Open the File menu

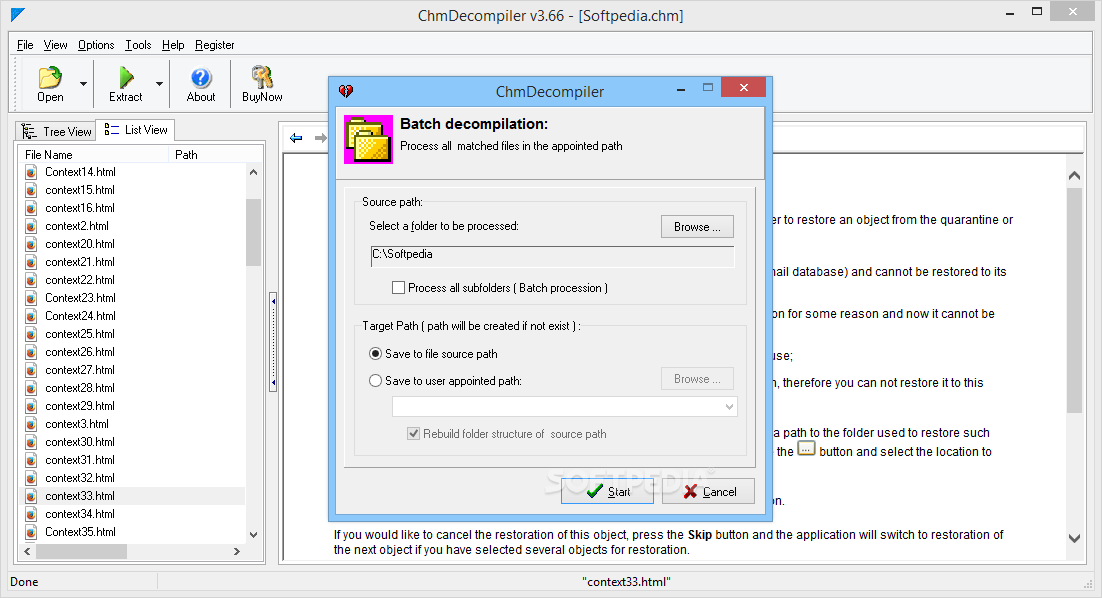point(25,45)
